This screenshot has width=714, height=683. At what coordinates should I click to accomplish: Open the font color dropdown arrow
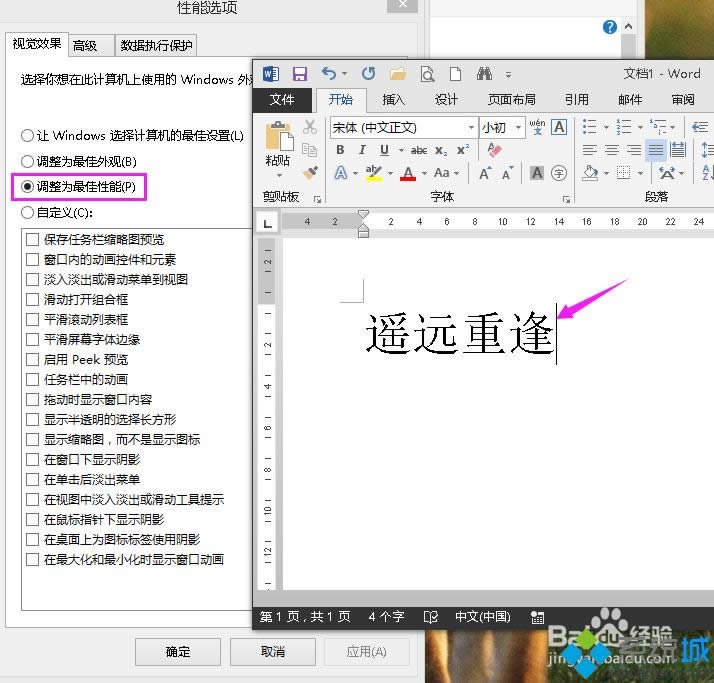pyautogui.click(x=423, y=174)
